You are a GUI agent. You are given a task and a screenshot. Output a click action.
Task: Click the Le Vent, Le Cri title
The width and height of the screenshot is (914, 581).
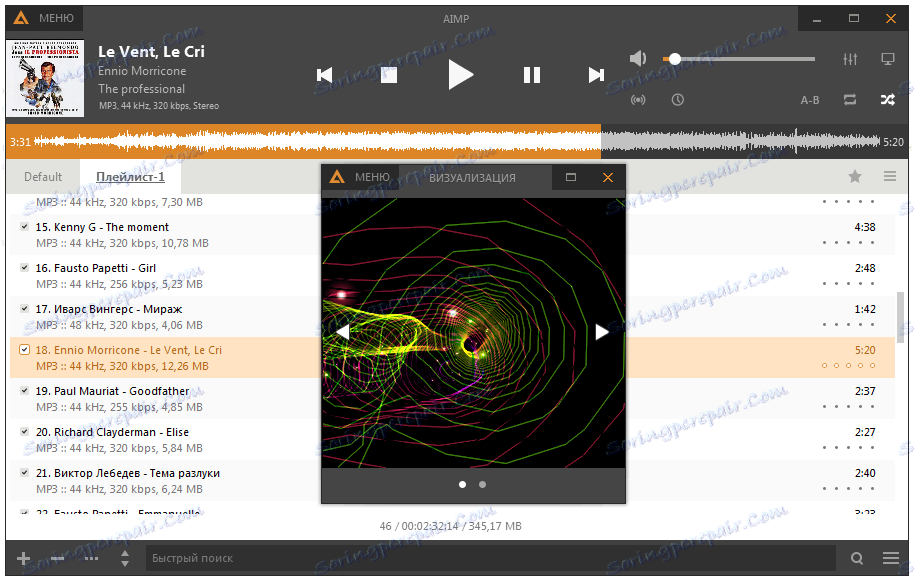coord(151,51)
